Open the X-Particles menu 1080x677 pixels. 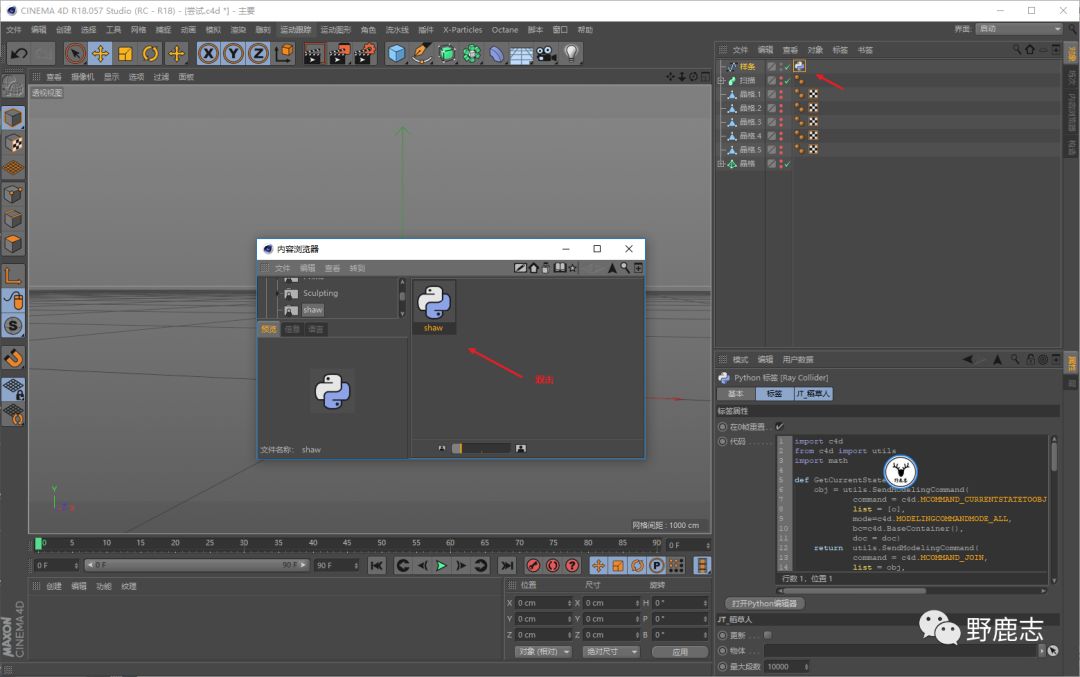coord(463,30)
